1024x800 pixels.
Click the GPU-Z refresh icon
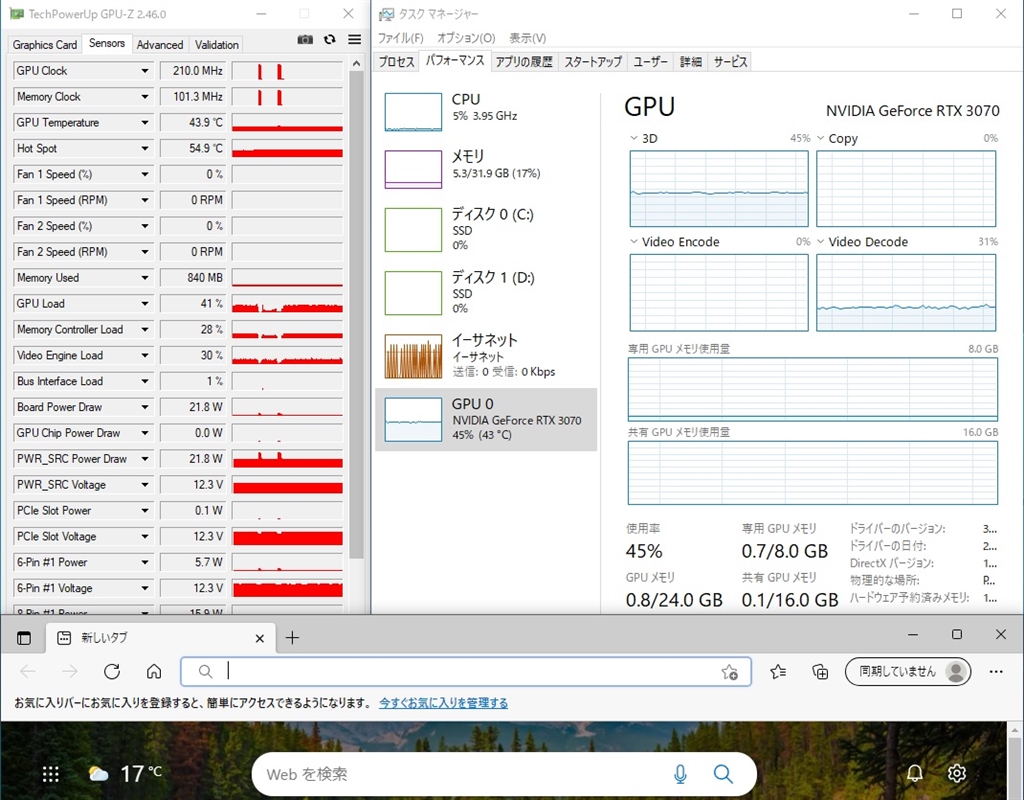[330, 40]
